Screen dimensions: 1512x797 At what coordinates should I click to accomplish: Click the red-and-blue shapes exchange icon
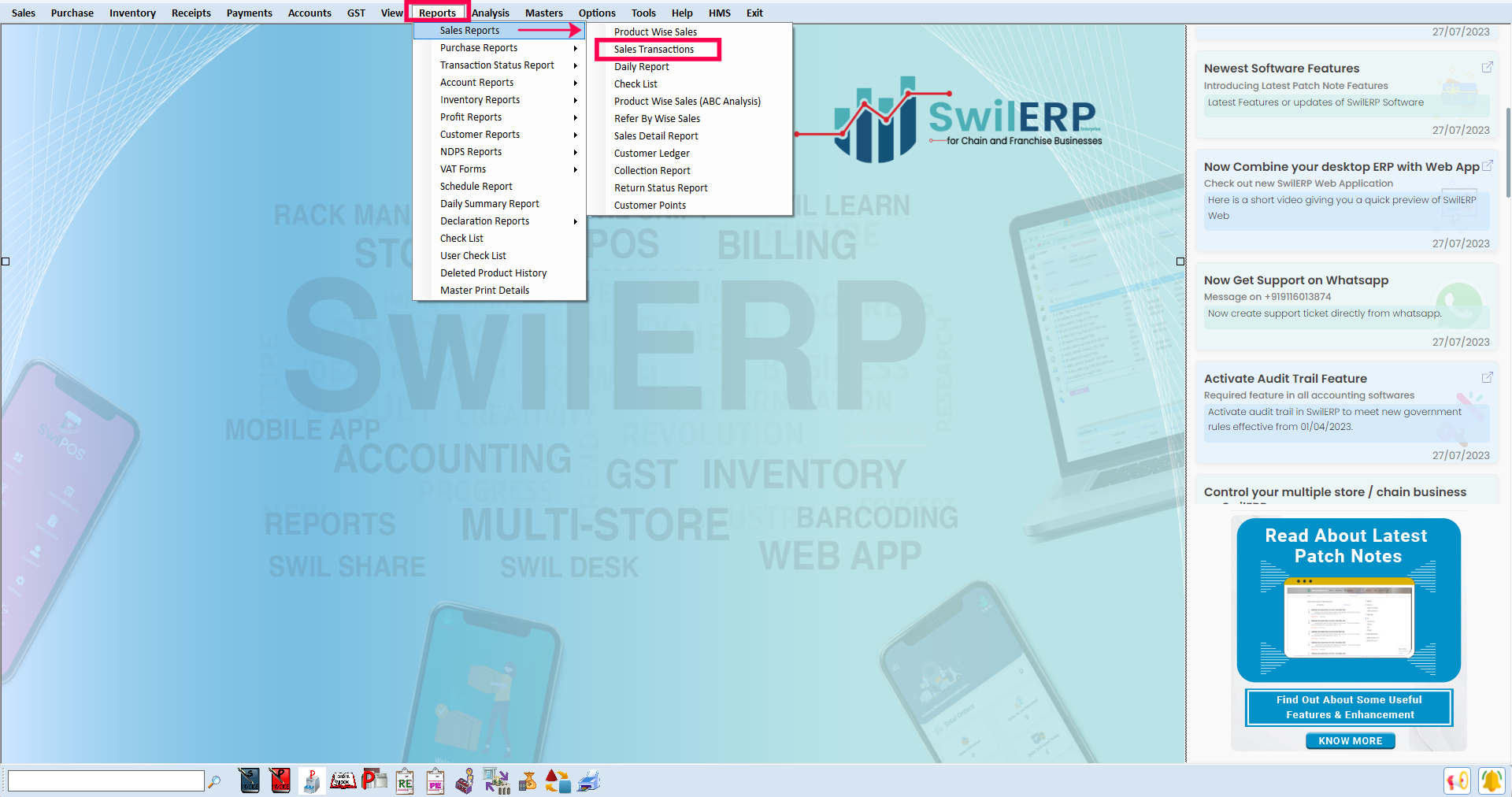tap(558, 780)
